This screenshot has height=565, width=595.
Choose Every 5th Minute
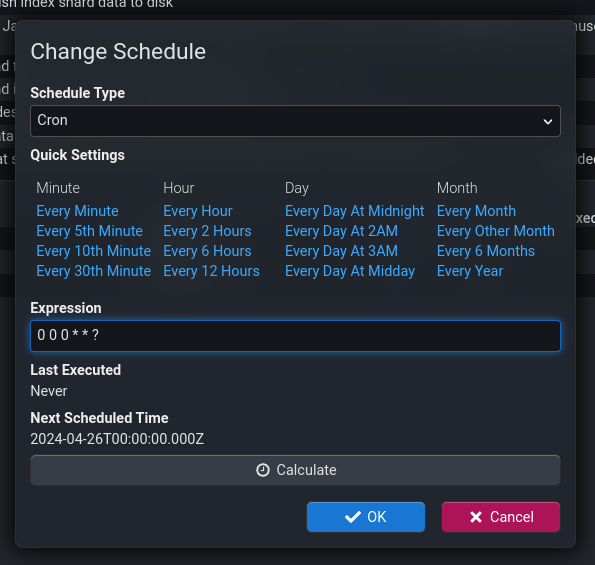90,231
